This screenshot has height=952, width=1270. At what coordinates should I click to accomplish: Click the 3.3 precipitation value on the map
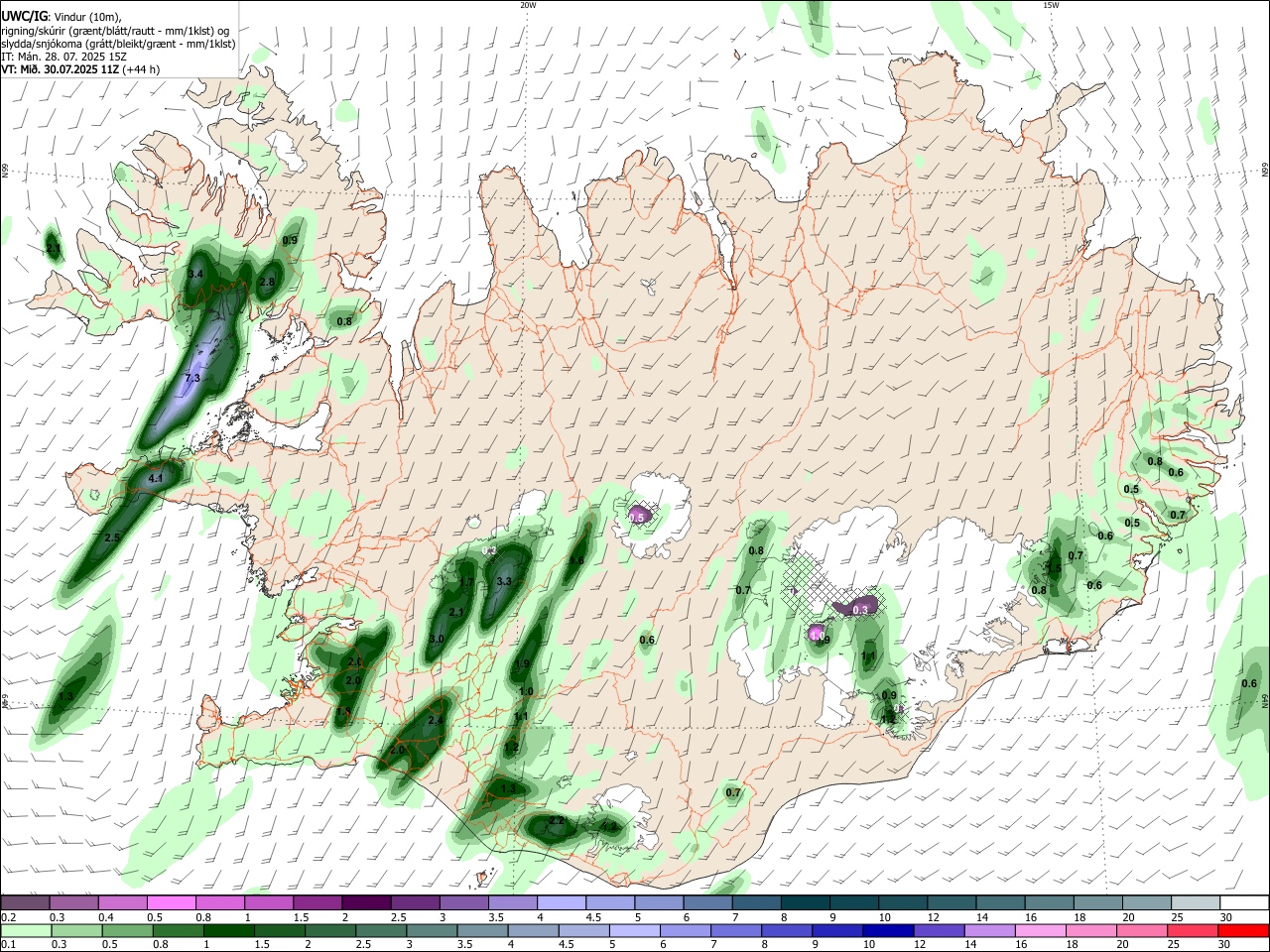tap(503, 582)
